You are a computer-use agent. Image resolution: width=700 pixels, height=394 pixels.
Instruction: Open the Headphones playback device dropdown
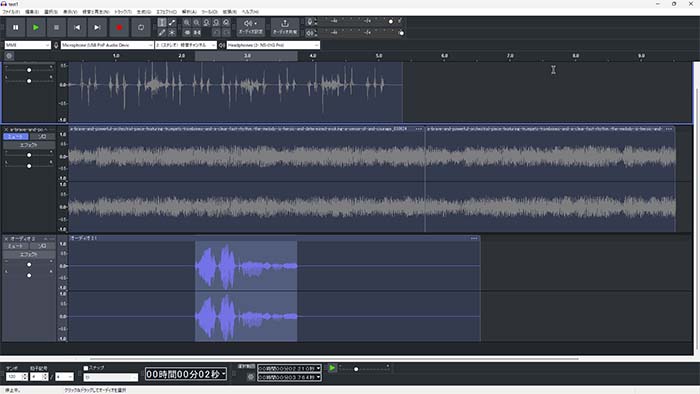point(273,45)
